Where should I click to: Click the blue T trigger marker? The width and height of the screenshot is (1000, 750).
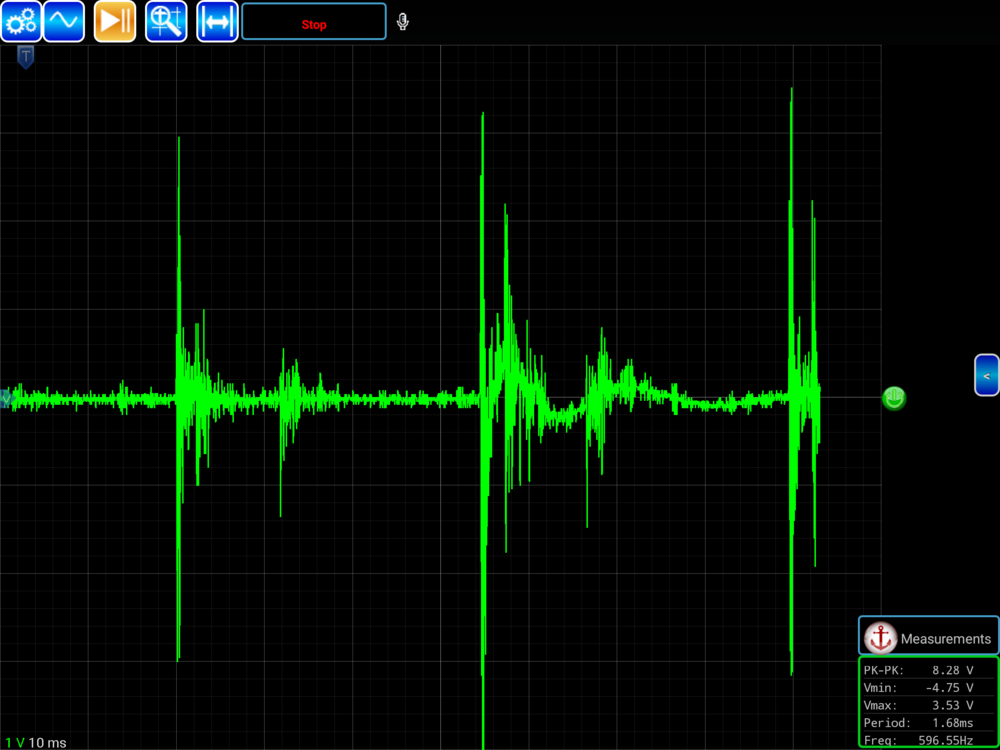26,58
